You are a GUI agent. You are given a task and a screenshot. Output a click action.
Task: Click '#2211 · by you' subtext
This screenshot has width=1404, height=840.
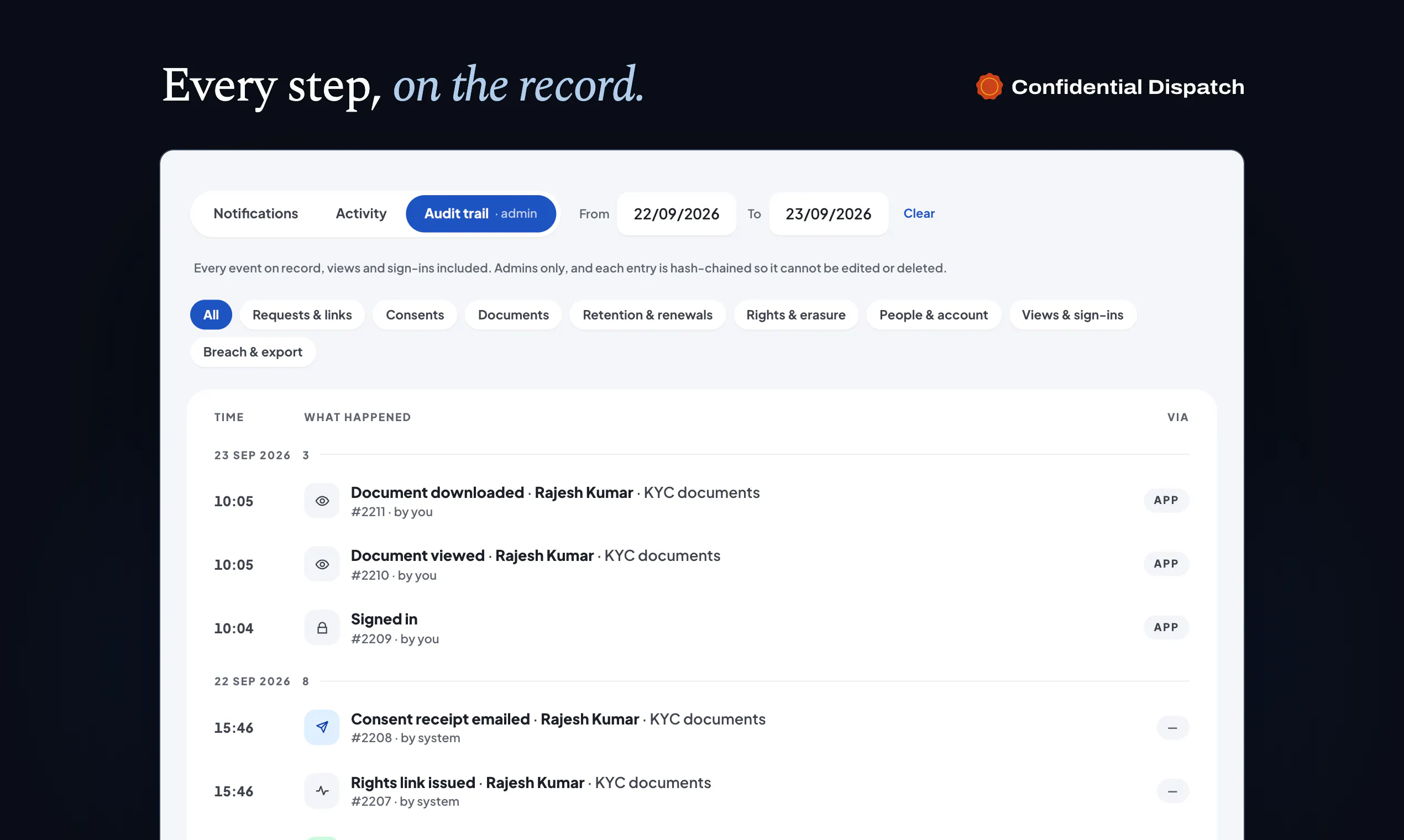click(392, 512)
